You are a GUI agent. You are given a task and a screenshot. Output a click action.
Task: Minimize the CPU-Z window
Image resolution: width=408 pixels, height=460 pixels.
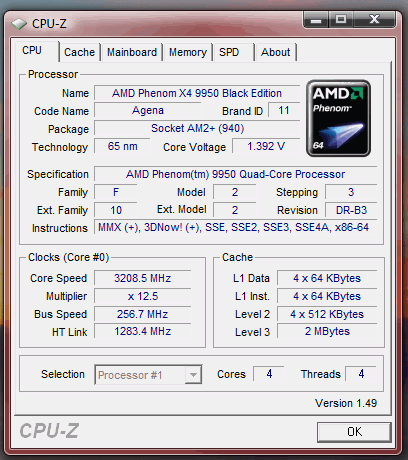tap(316, 20)
